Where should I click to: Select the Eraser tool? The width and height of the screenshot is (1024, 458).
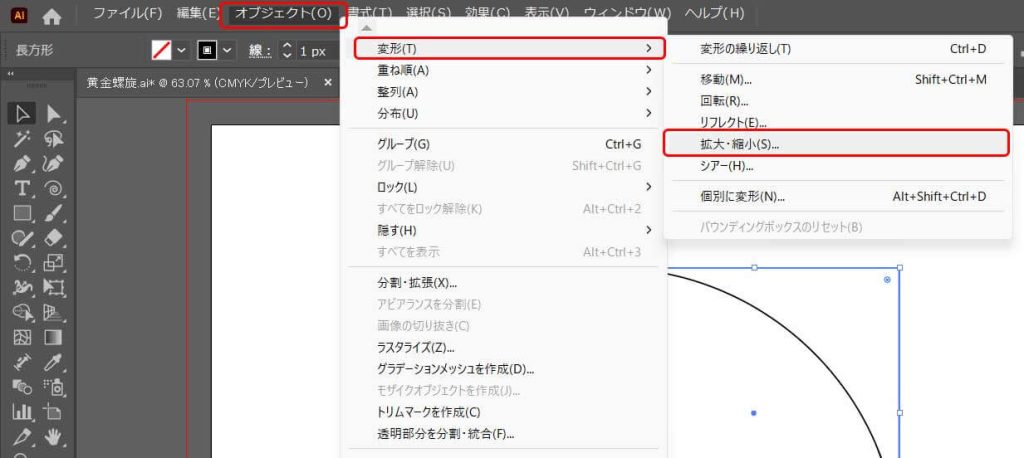pyautogui.click(x=54, y=238)
